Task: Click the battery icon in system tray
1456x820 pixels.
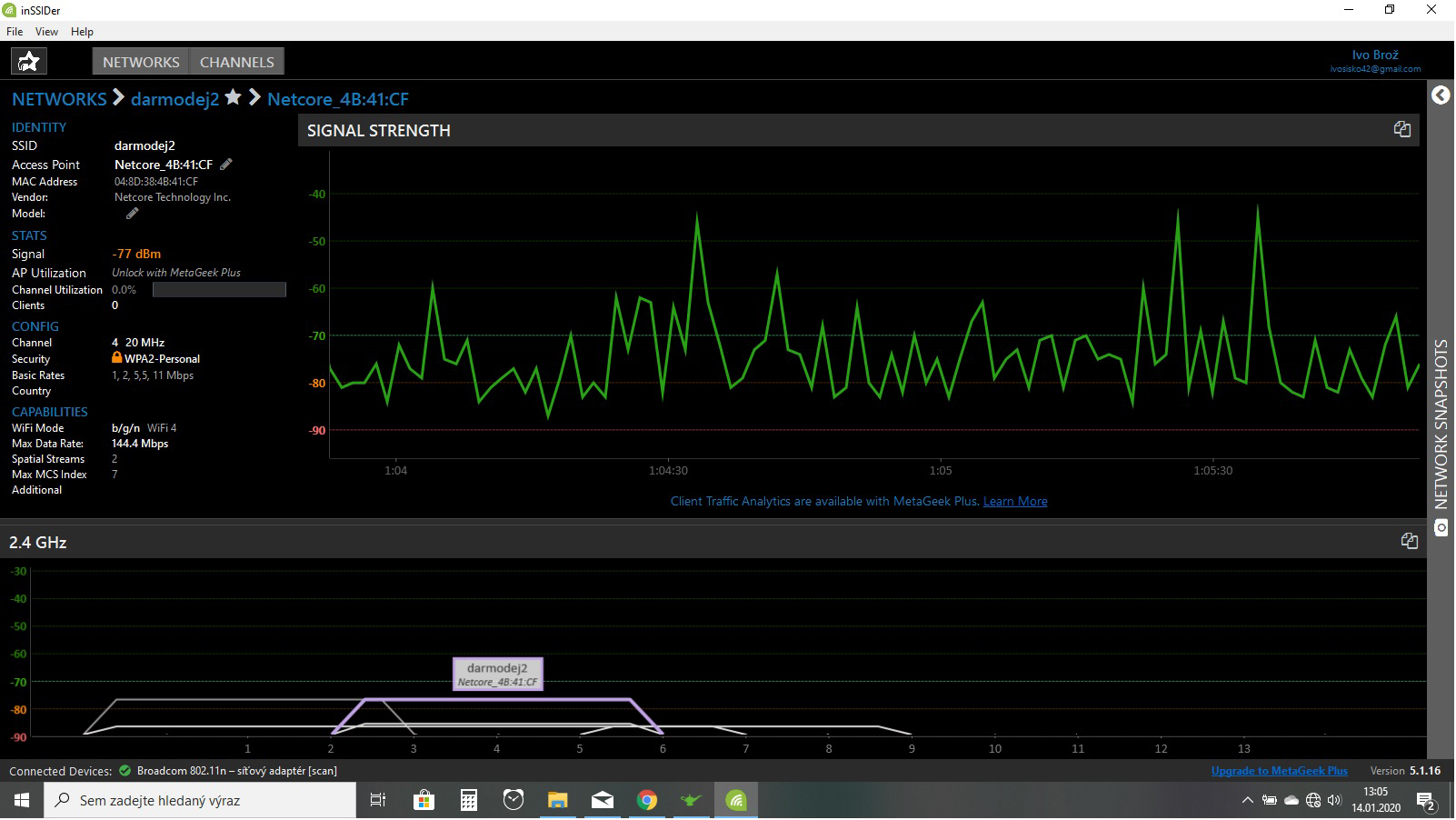Action: pyautogui.click(x=1270, y=801)
